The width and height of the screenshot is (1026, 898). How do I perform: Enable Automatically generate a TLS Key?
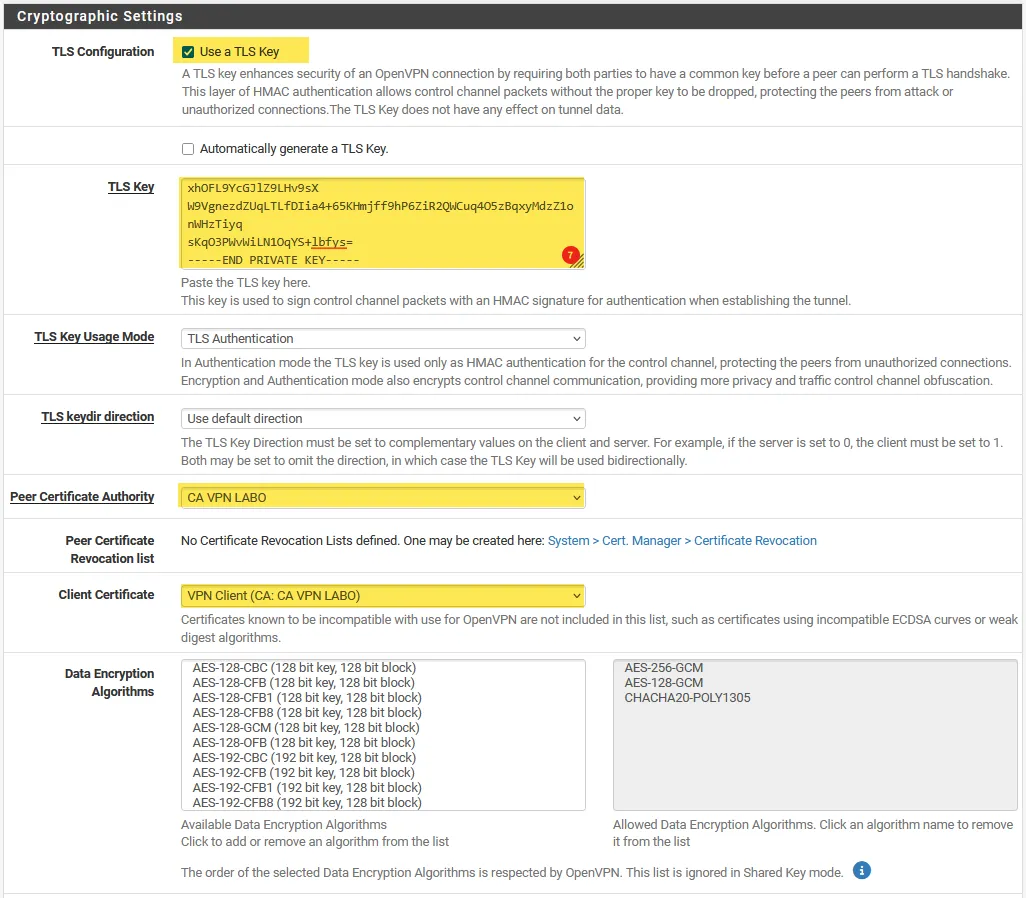[188, 149]
